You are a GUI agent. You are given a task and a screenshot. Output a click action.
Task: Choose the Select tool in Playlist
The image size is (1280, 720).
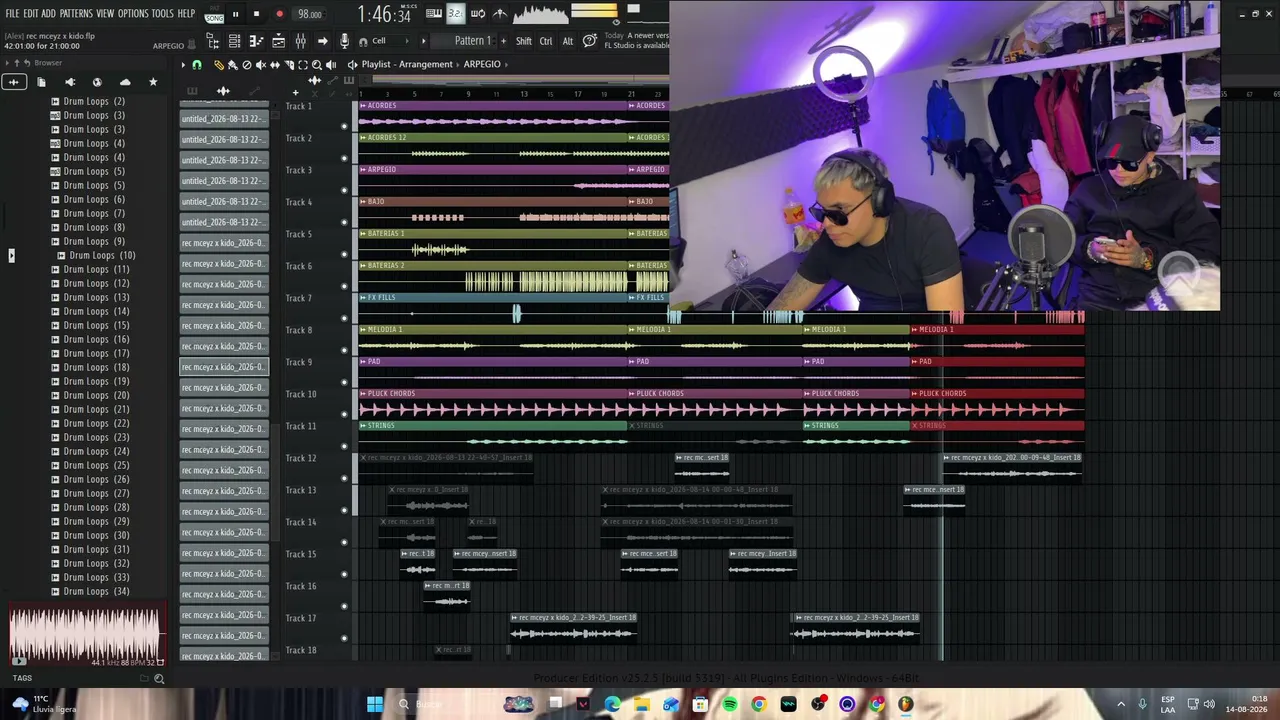tap(303, 65)
